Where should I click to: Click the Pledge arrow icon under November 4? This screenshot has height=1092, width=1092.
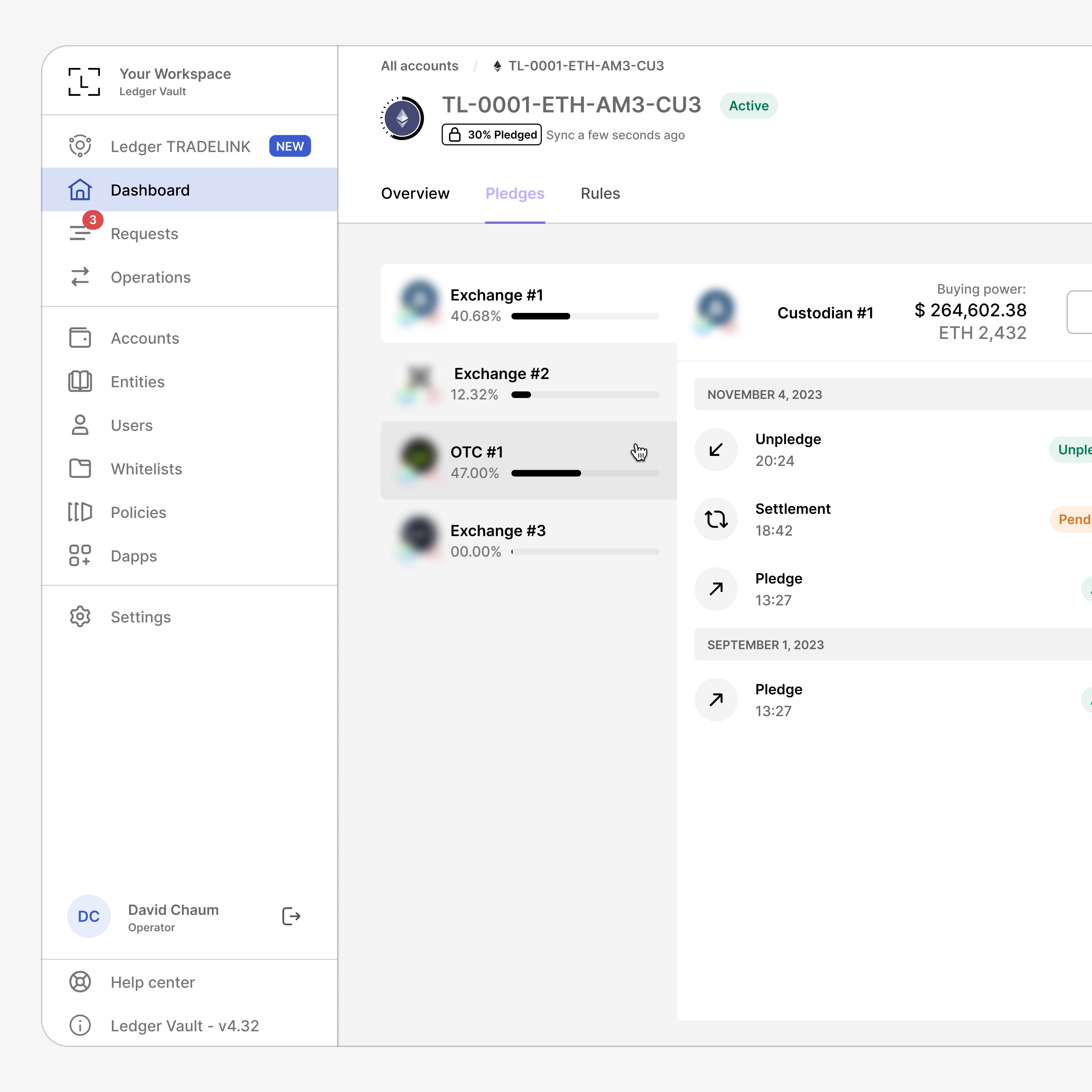click(x=716, y=589)
